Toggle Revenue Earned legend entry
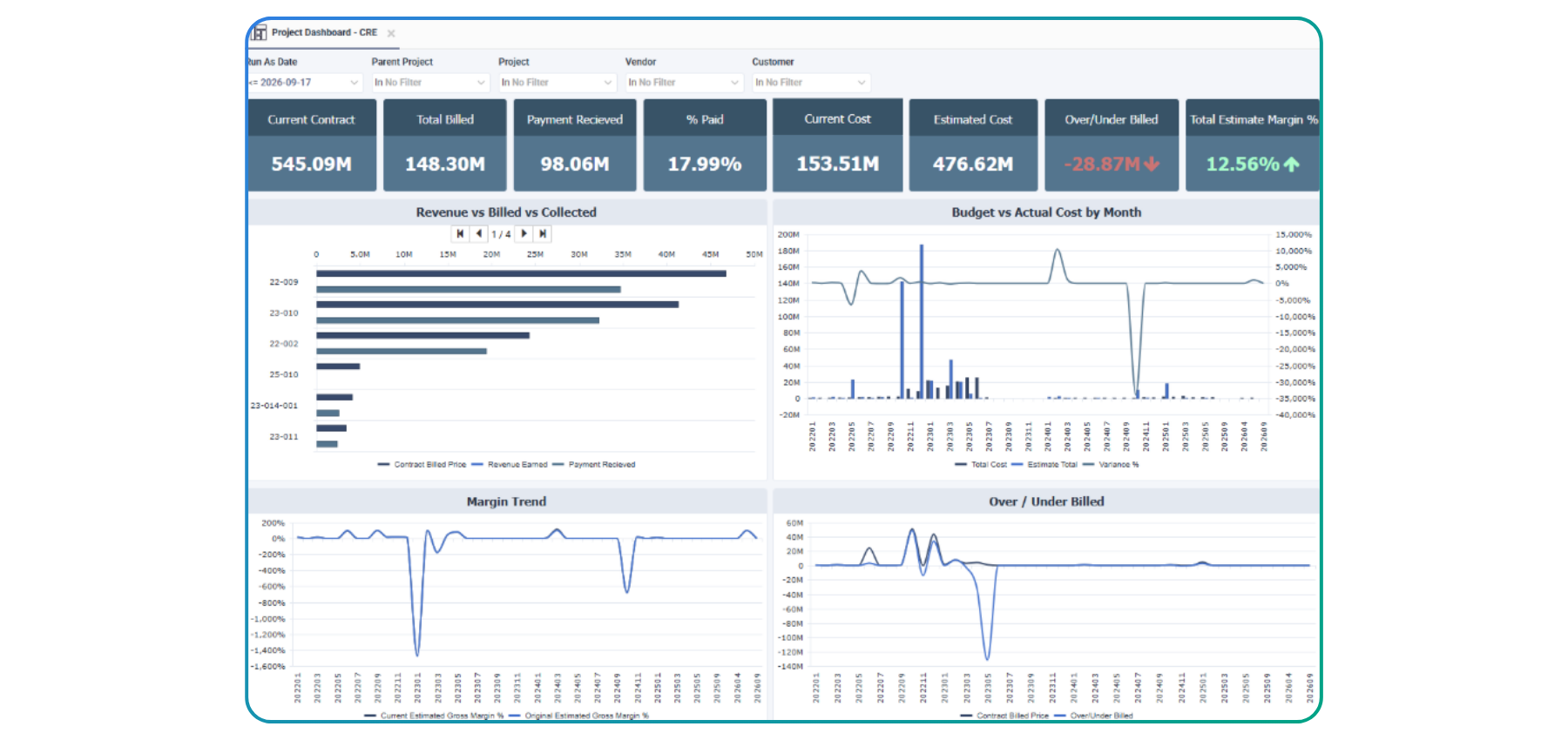This screenshot has width=1568, height=740. coord(510,465)
